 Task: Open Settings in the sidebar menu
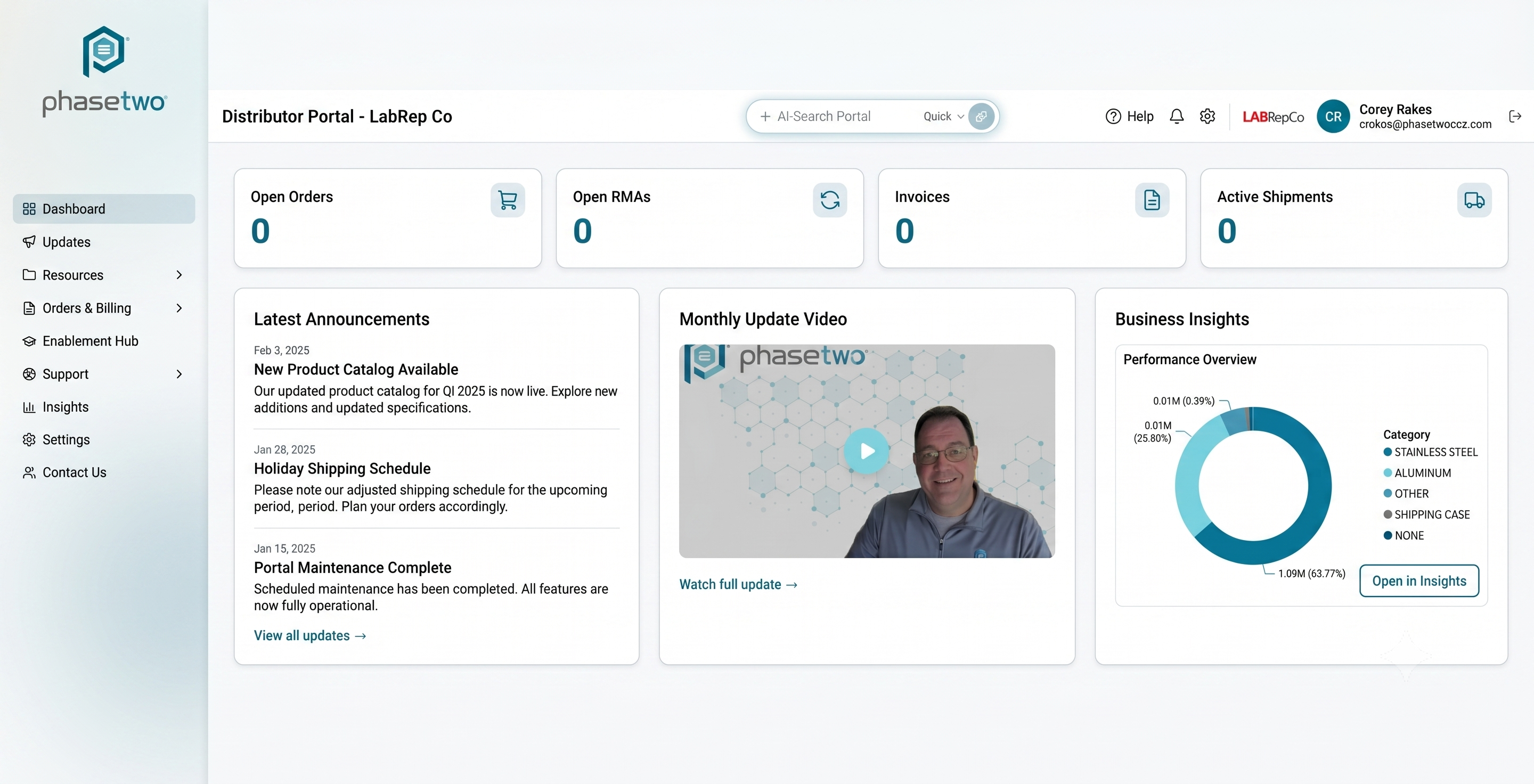[104, 439]
